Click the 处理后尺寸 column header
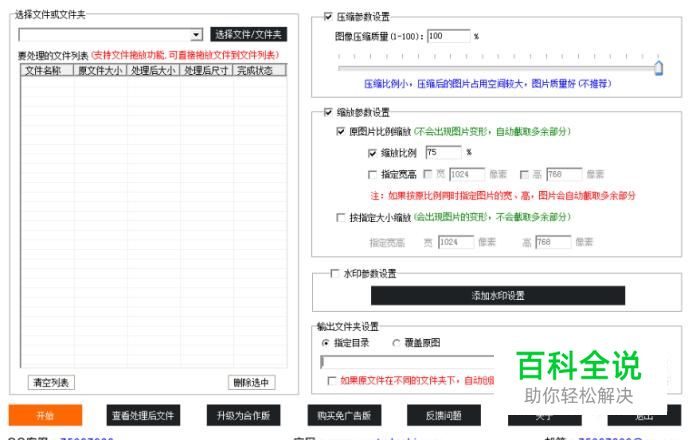Viewport: 692px width, 440px height. [x=206, y=70]
